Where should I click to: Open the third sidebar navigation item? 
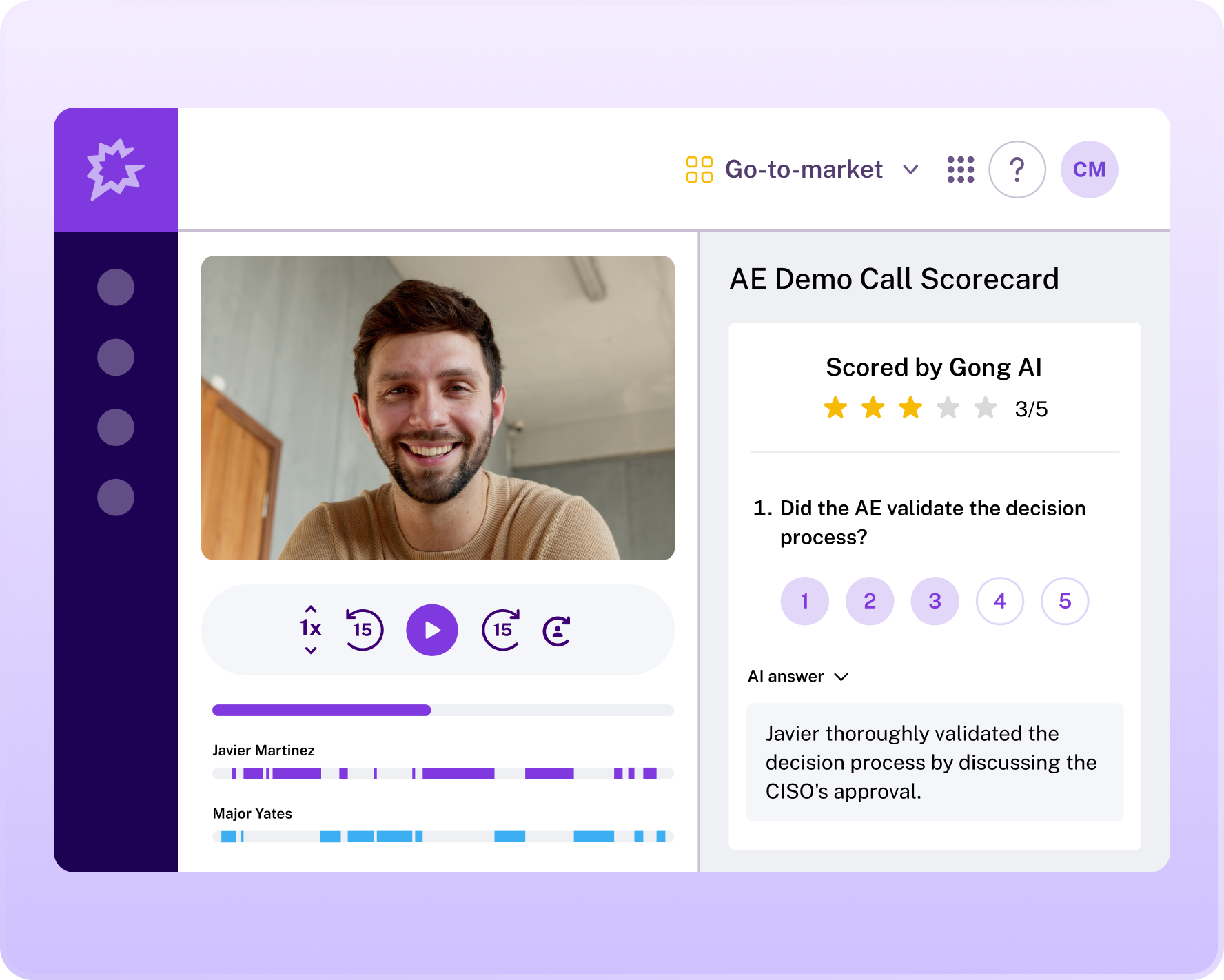point(116,427)
